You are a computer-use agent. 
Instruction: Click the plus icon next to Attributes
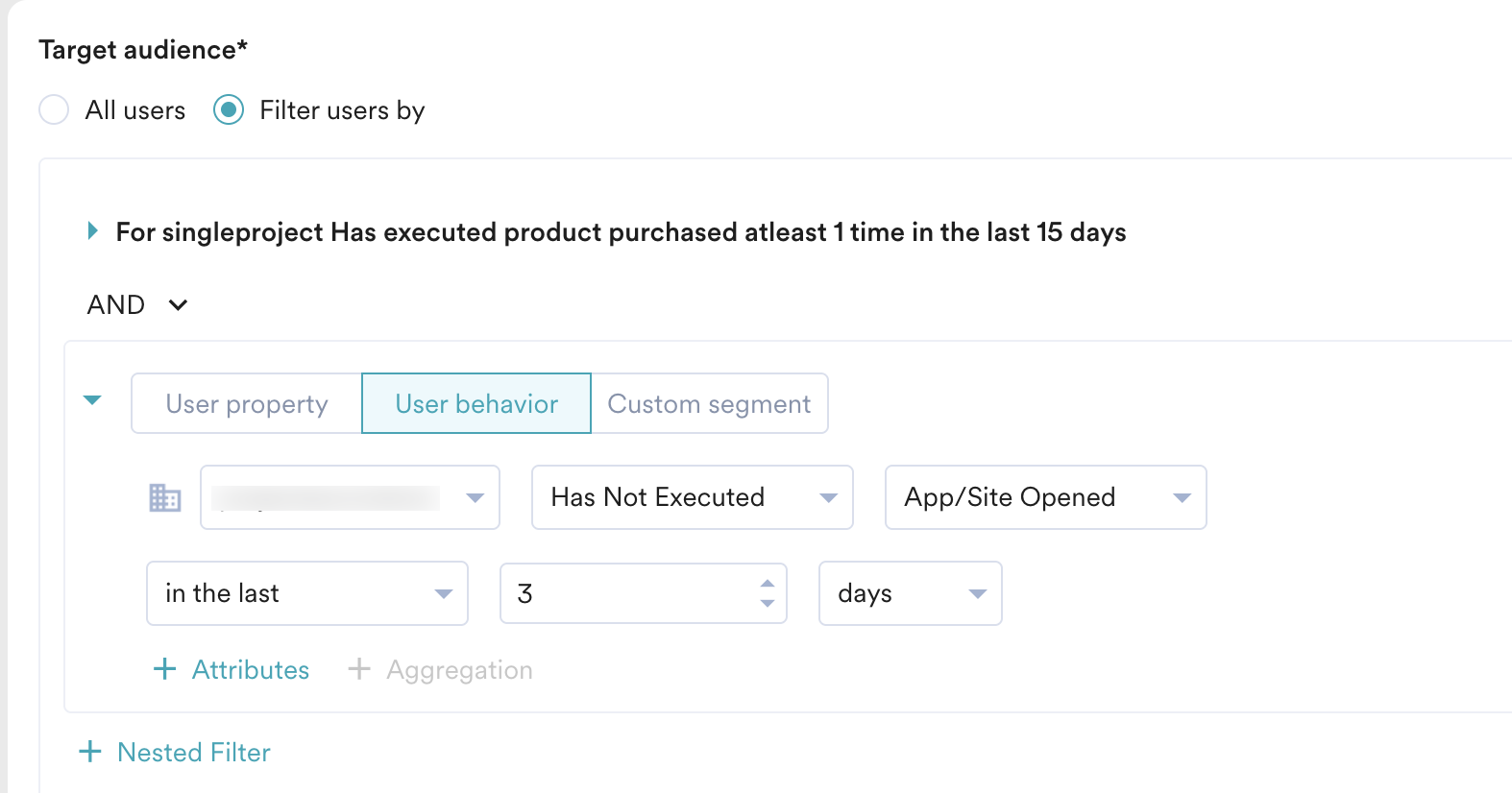164,669
